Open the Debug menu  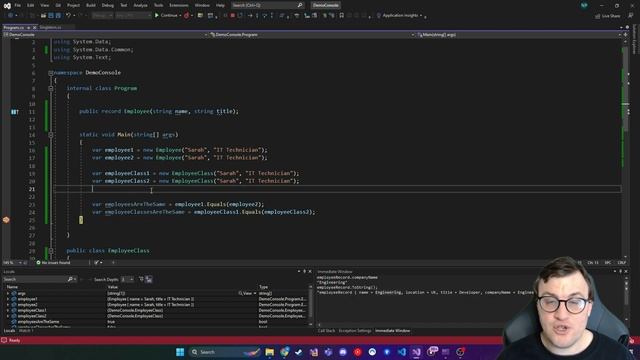[108, 5]
